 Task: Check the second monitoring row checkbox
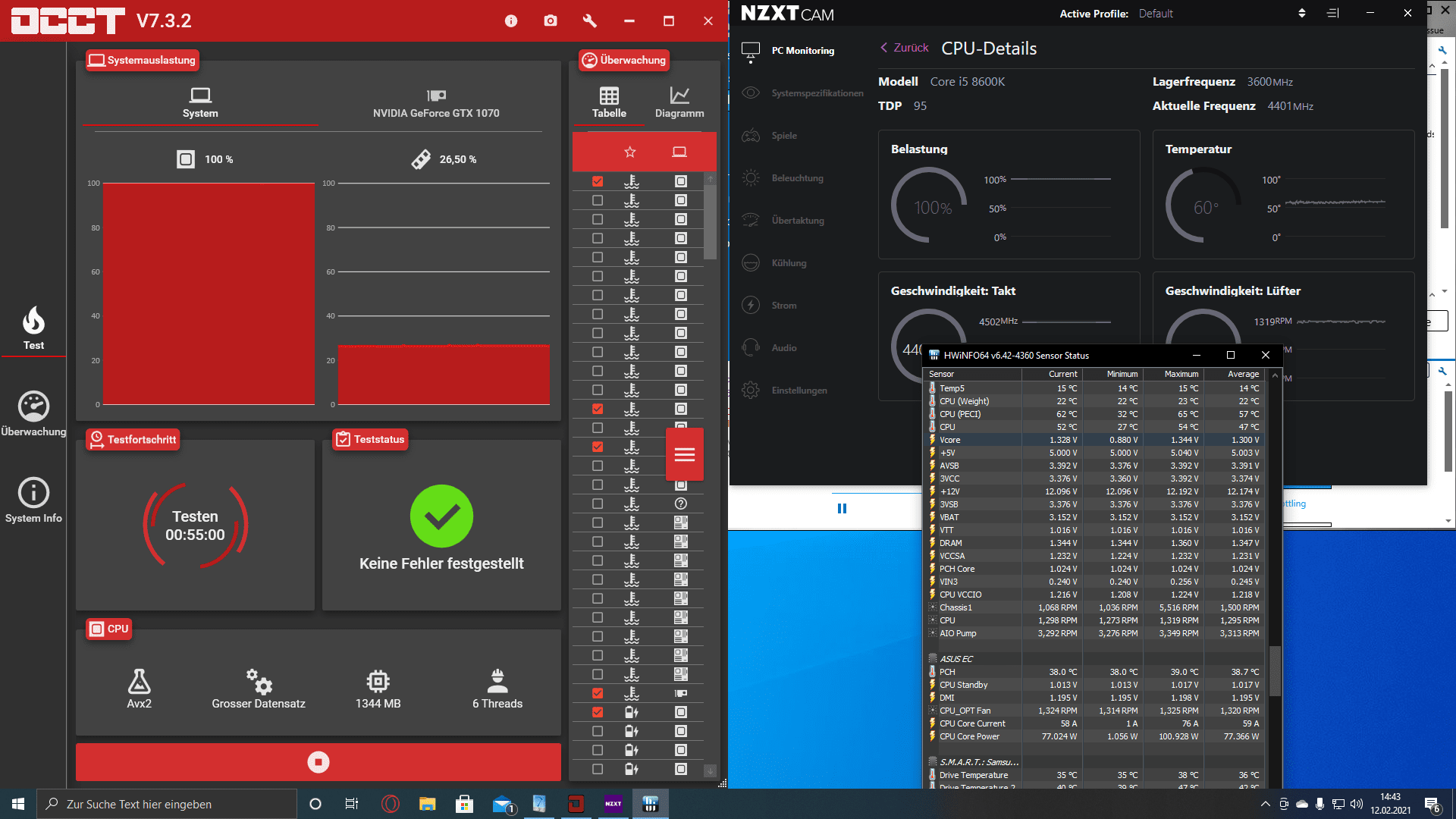pyautogui.click(x=598, y=200)
